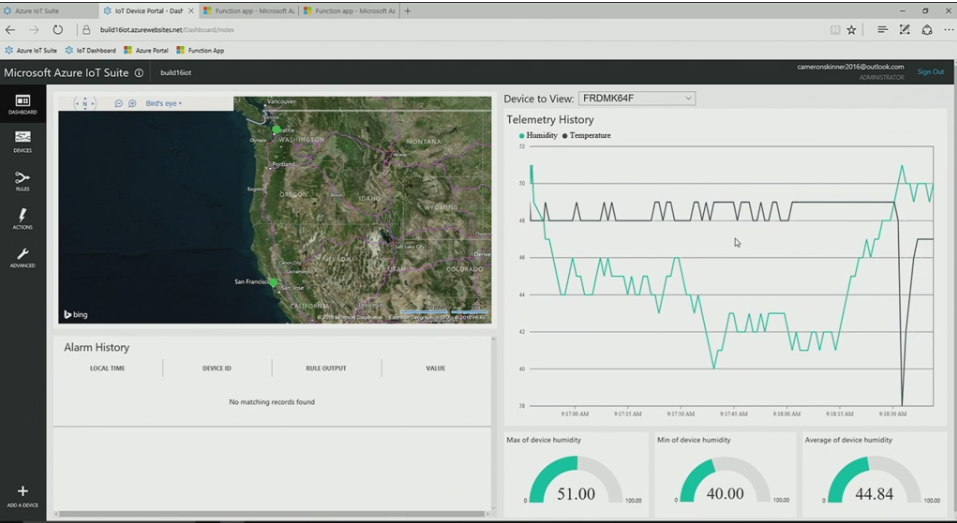This screenshot has height=523, width=957.
Task: Go back in the browser
Action: [10, 29]
